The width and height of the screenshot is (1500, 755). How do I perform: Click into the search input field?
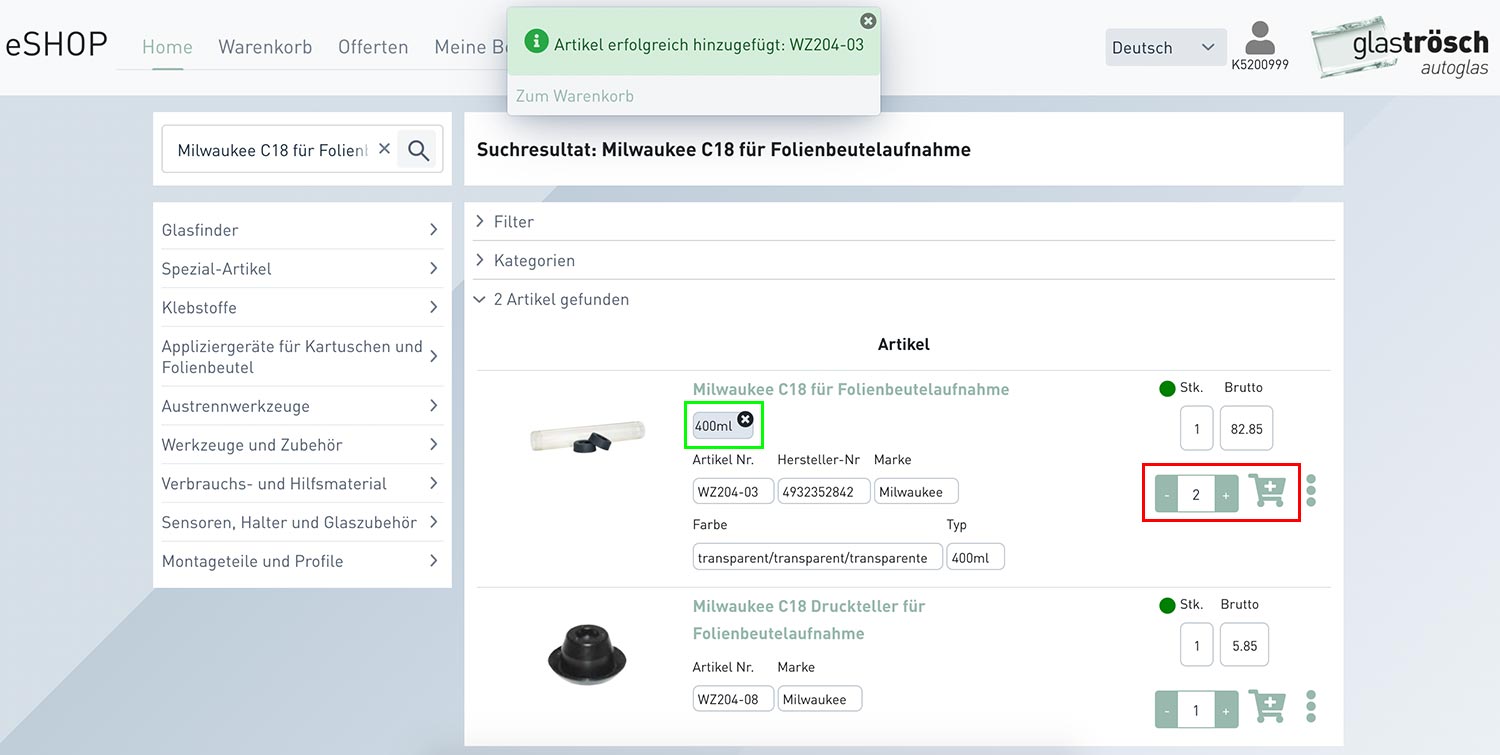click(273, 150)
